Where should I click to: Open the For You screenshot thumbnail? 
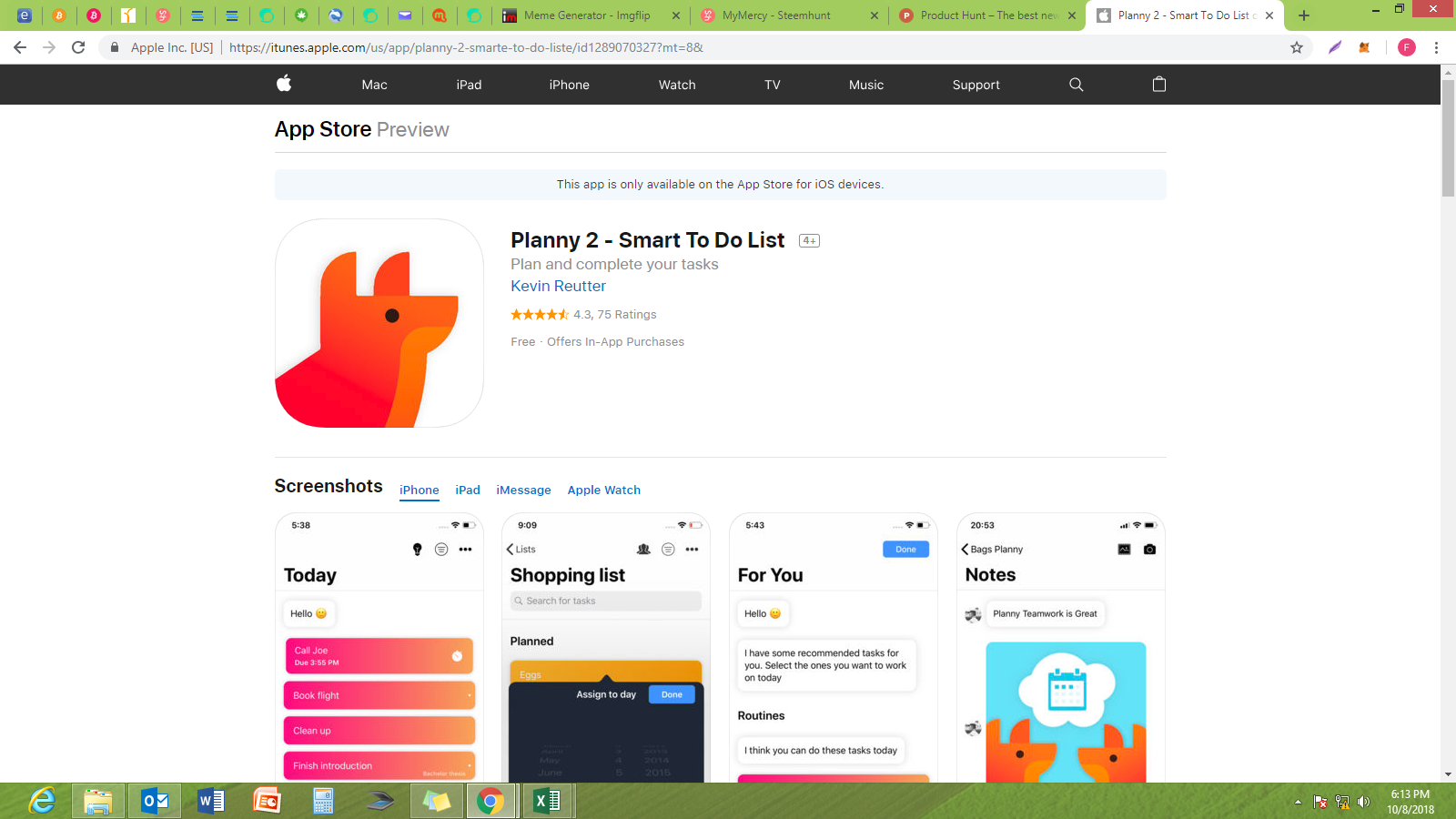pyautogui.click(x=834, y=647)
